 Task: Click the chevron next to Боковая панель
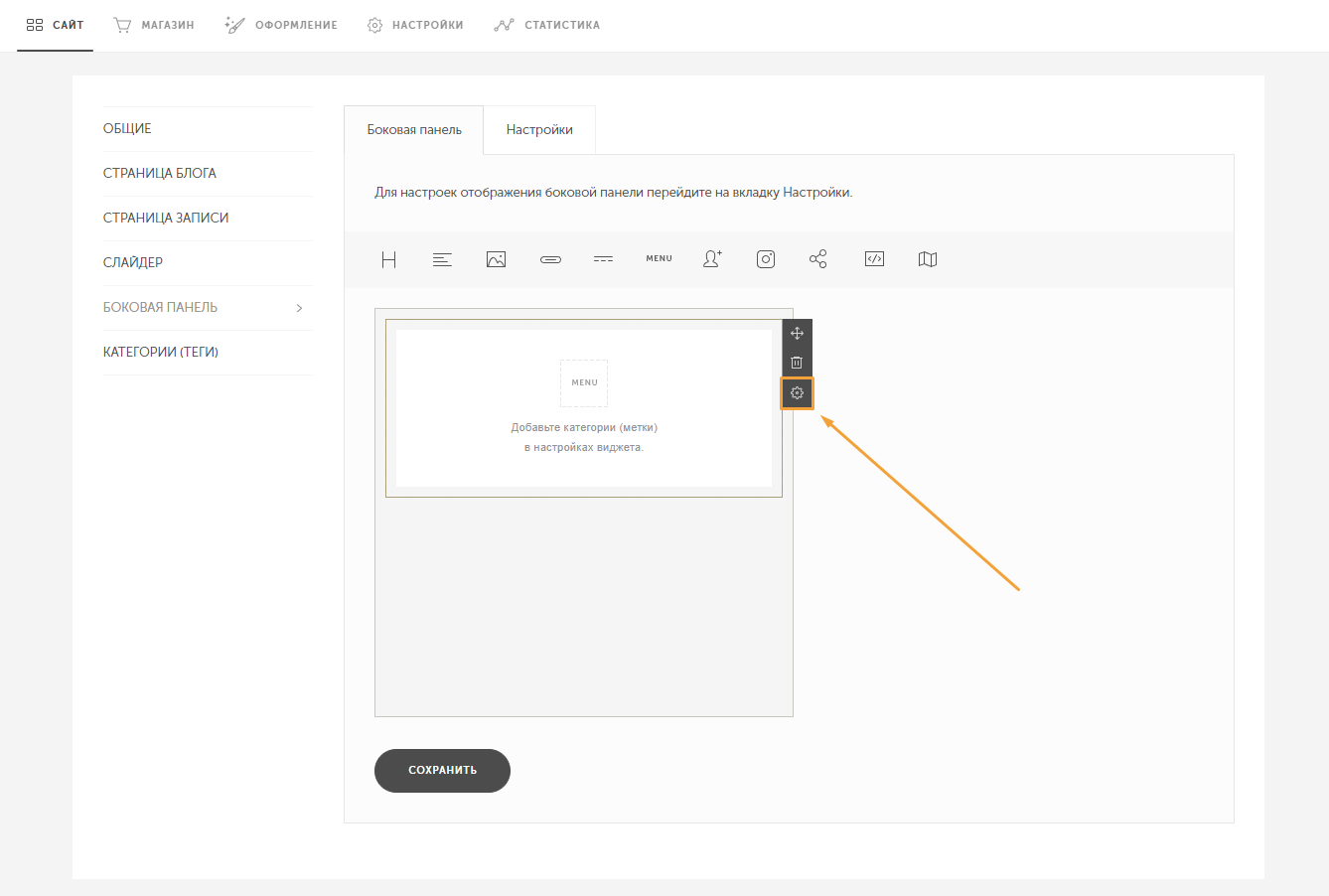(x=299, y=308)
